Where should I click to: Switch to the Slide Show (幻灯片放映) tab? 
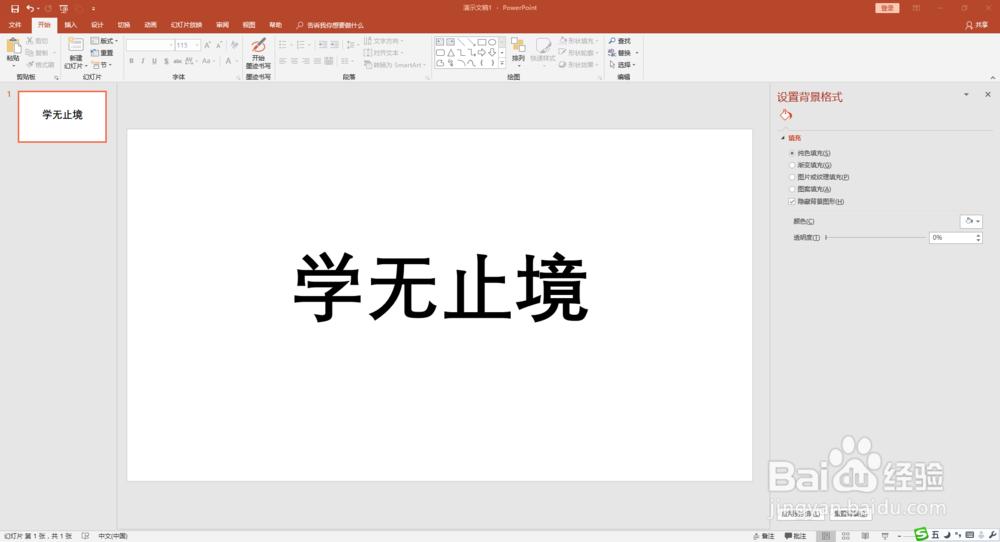tap(186, 25)
